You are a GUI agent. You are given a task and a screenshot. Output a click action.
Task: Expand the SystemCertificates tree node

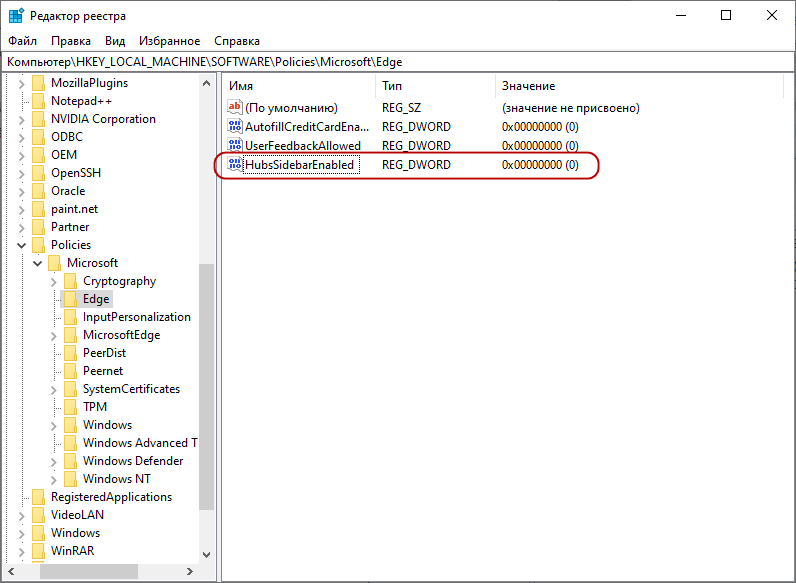(54, 390)
